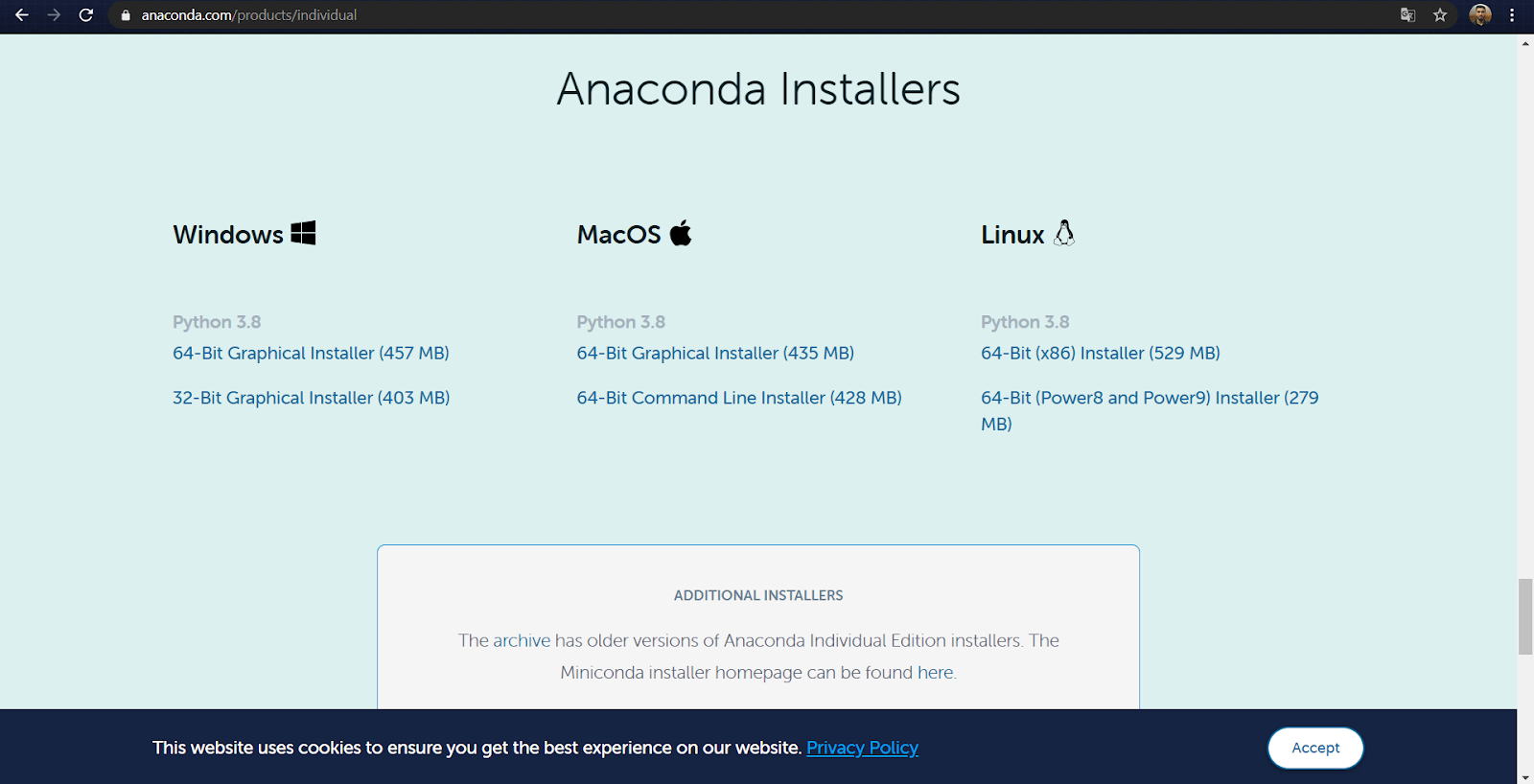Click the 'Linux' heading text
The height and width of the screenshot is (784, 1534).
point(1012,235)
